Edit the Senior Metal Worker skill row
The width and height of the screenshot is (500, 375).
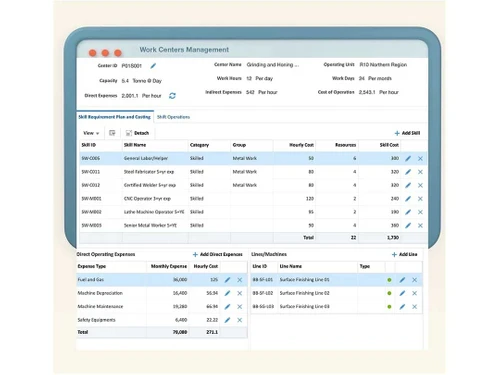coord(408,226)
